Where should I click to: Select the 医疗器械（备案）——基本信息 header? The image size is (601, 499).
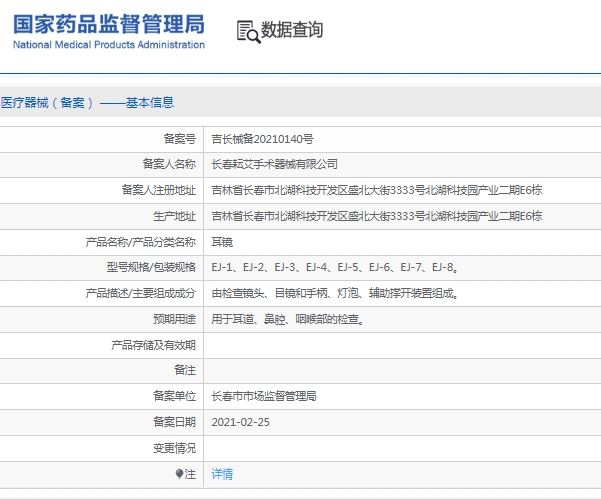tap(87, 103)
